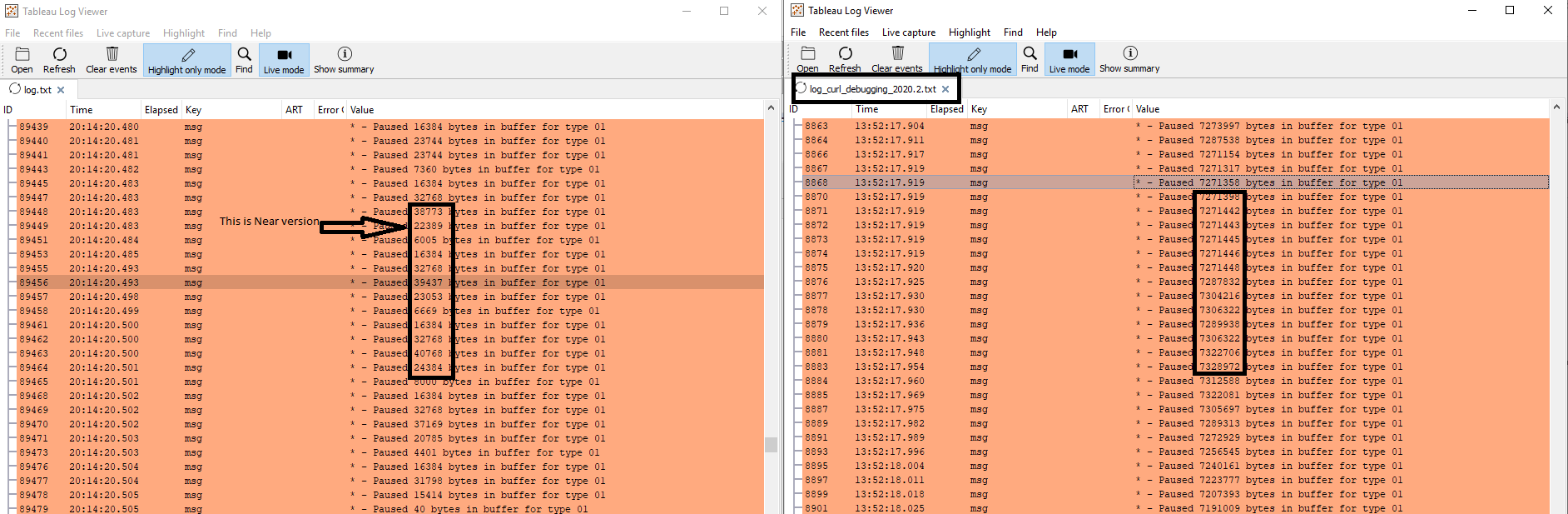The height and width of the screenshot is (514, 1568).
Task: Select log row with ID 89478
Action: point(390,496)
